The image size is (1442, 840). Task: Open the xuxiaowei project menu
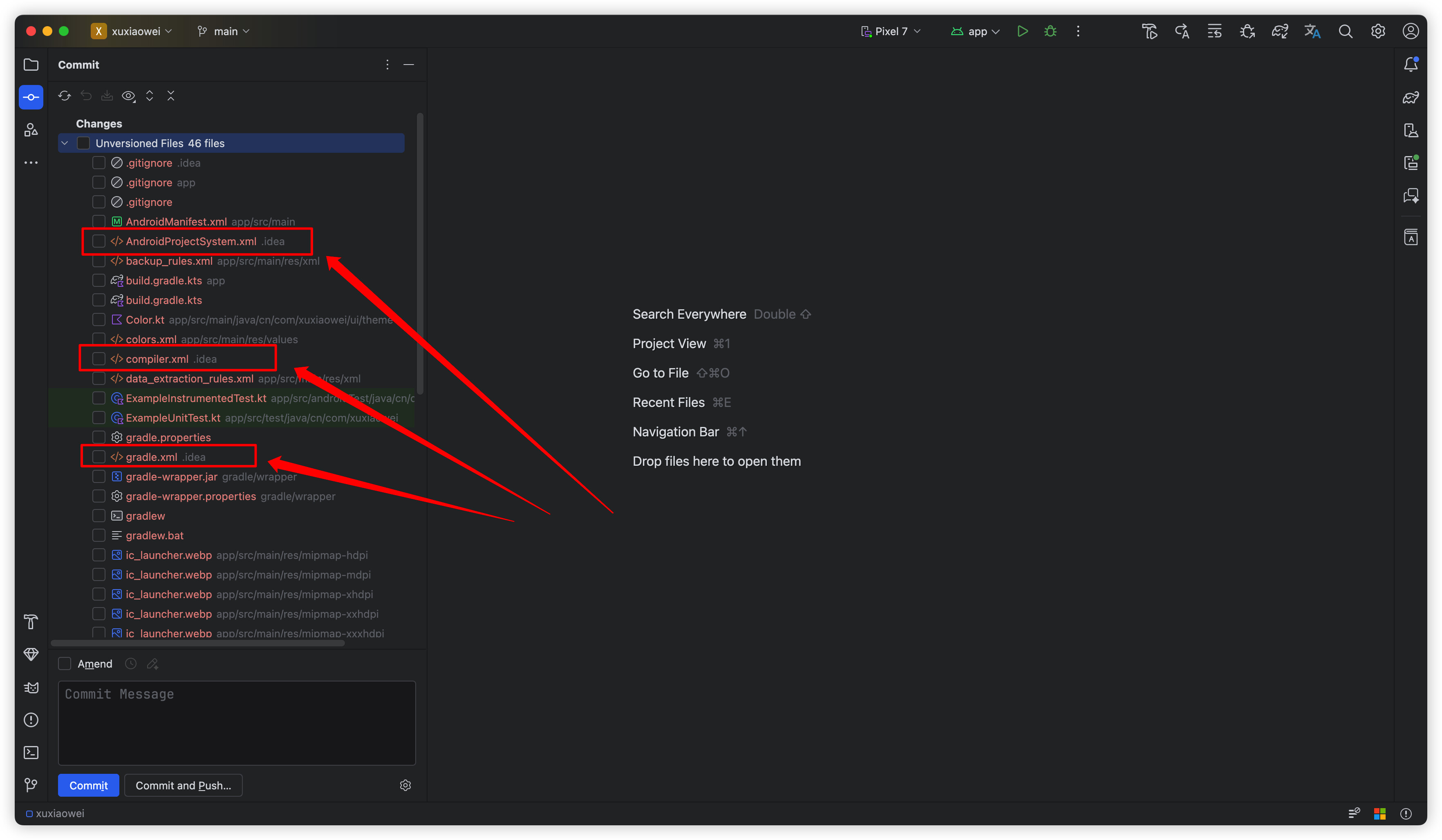(132, 31)
